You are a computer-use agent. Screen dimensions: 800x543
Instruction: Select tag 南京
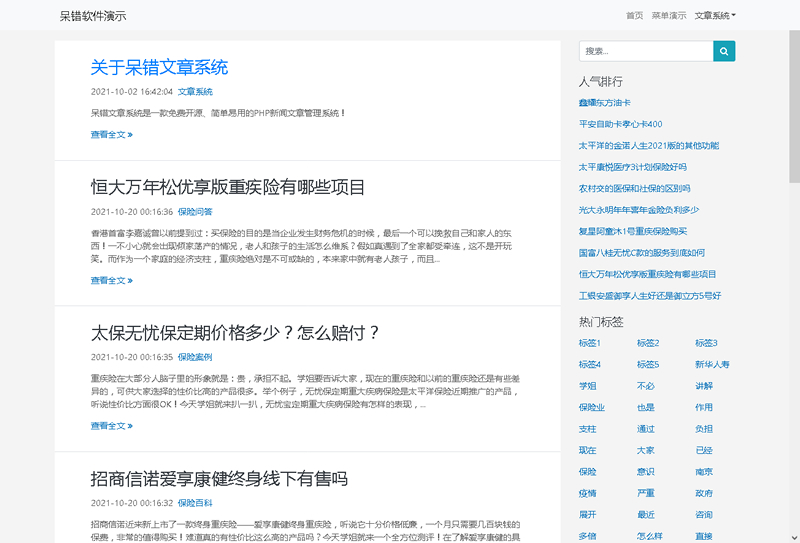click(704, 472)
